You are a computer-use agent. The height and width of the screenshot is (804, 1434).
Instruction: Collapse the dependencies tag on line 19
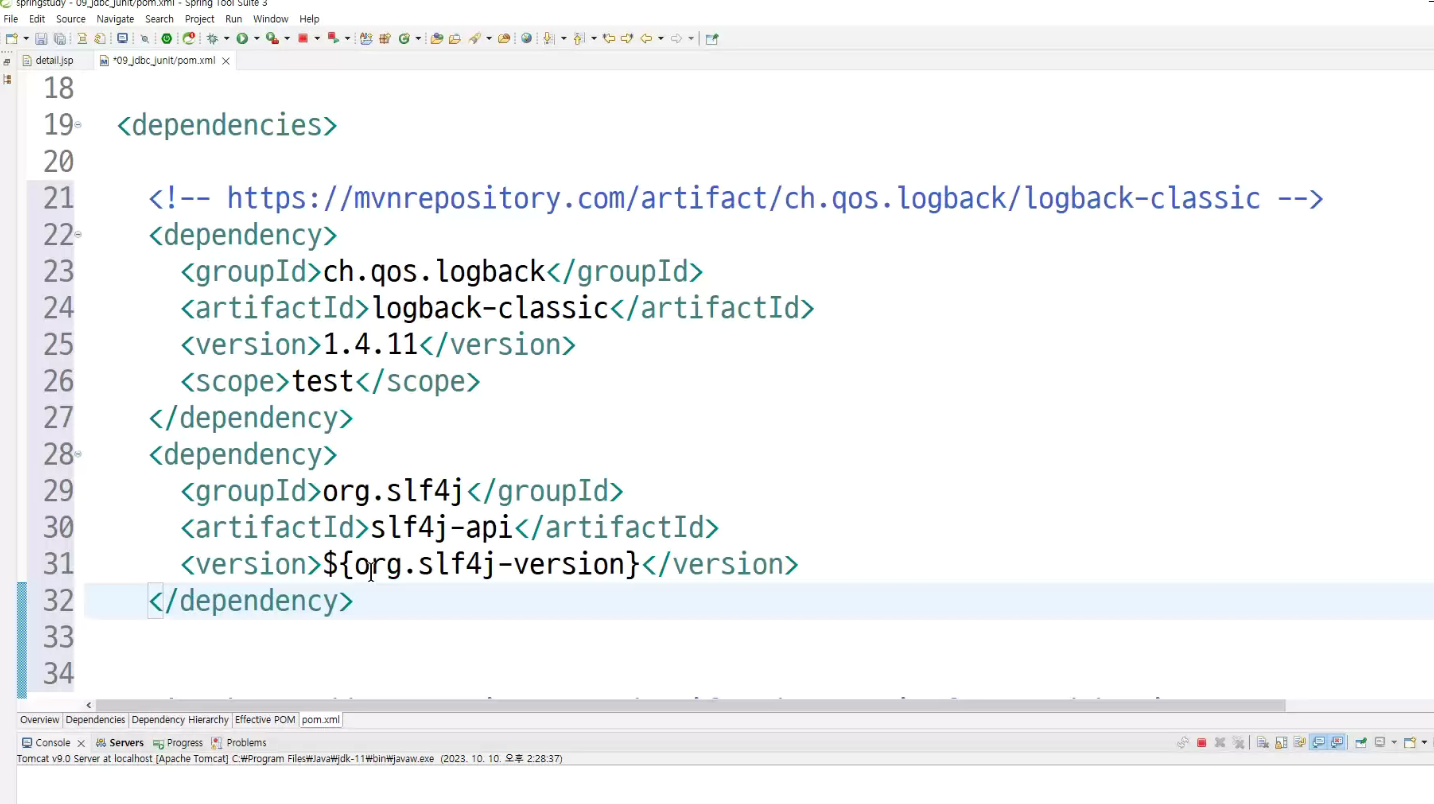[x=78, y=125]
